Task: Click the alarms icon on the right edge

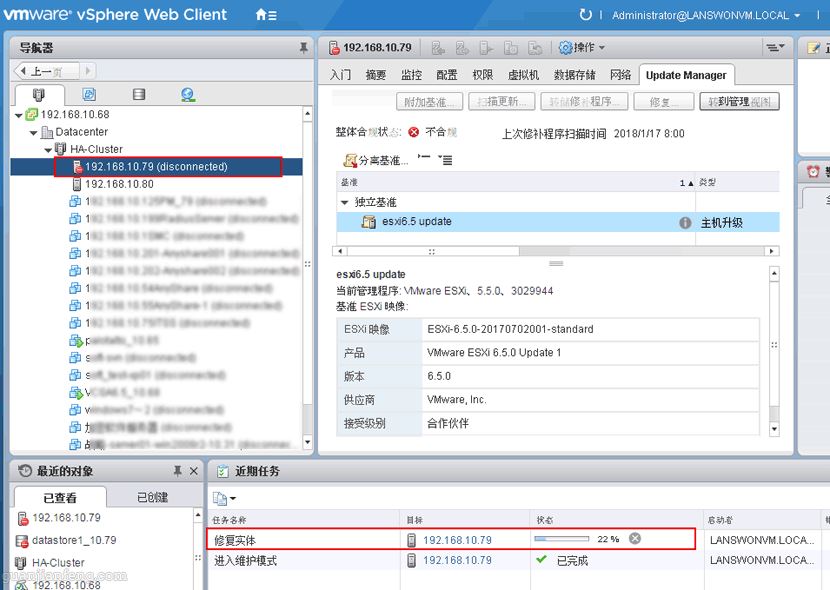Action: (812, 172)
